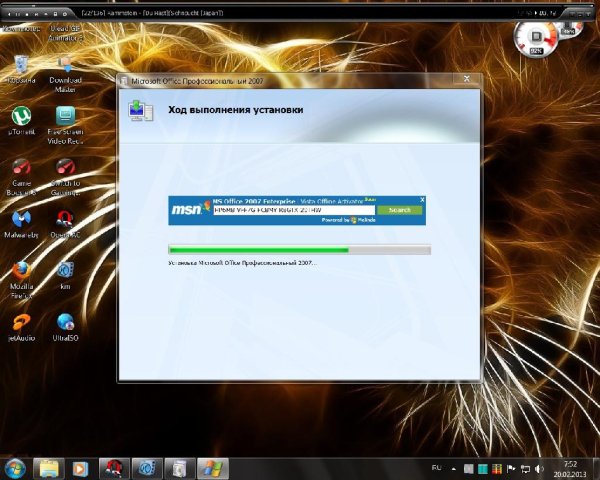Switch to the red Opera taskbar button
This screenshot has height=480, width=600.
(114, 469)
